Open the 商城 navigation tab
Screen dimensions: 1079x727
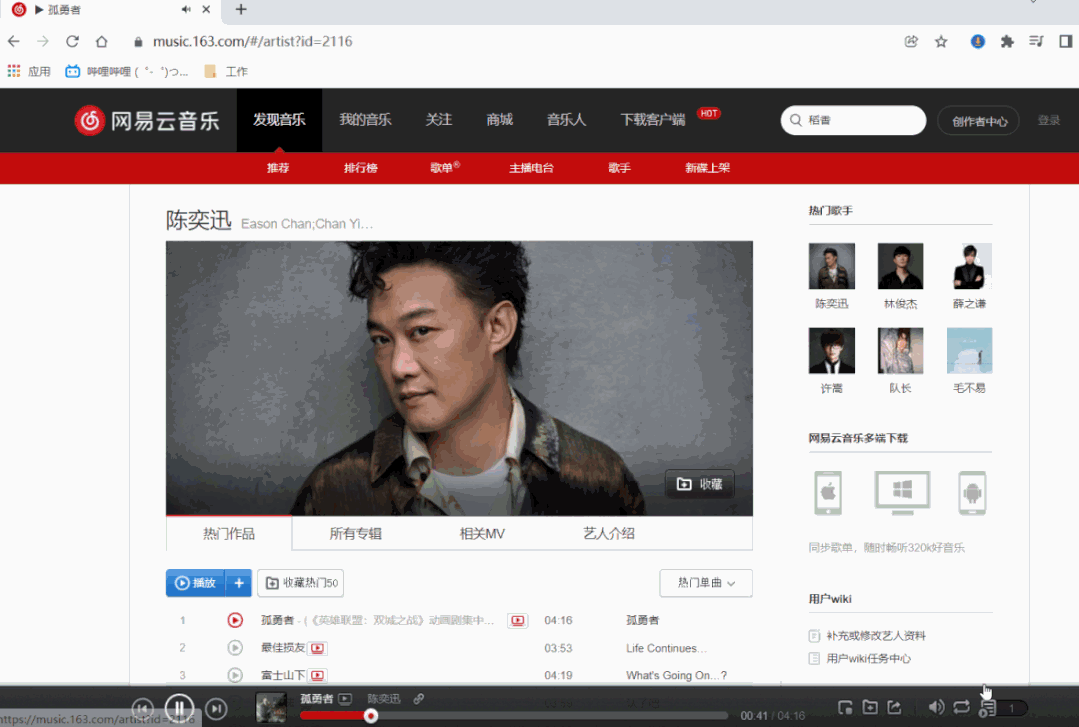coord(500,120)
